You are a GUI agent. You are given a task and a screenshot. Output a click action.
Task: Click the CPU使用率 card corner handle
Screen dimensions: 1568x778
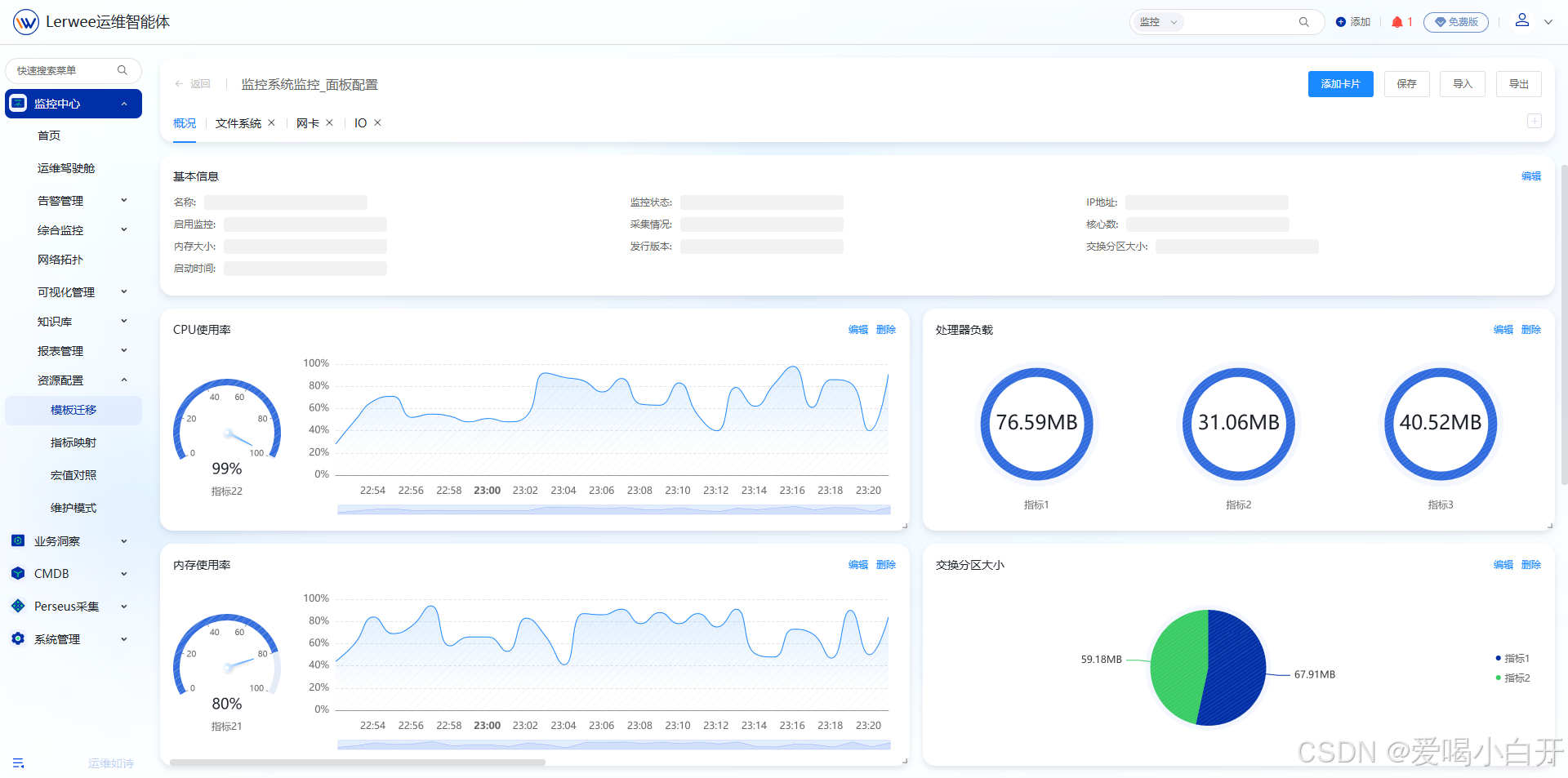click(x=904, y=526)
